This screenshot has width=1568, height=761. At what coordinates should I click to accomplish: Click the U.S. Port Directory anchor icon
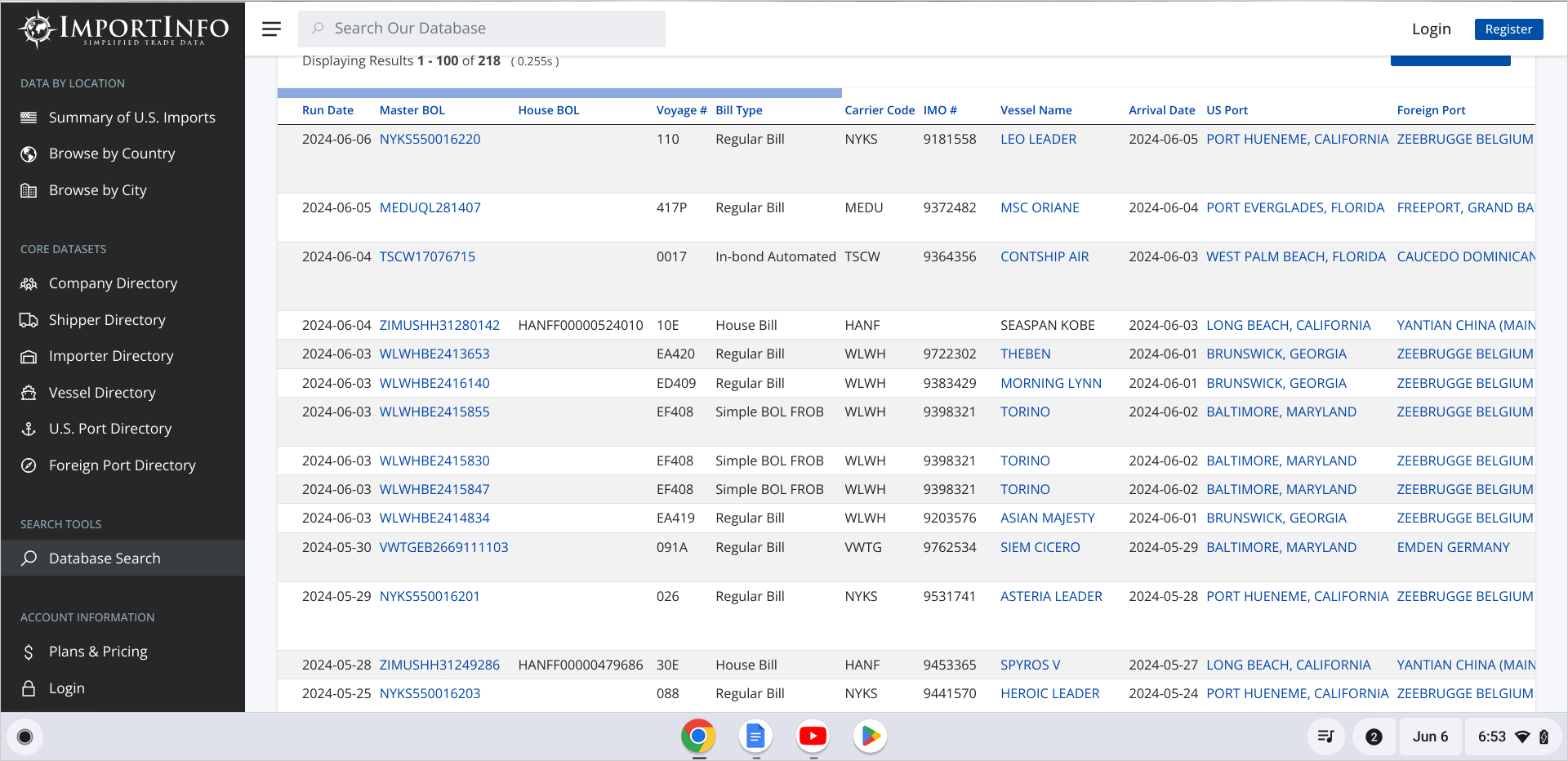click(29, 429)
